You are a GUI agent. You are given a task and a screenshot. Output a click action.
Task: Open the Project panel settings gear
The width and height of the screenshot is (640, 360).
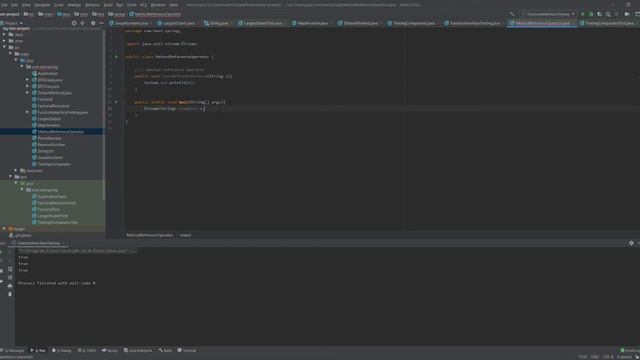(x=93, y=23)
